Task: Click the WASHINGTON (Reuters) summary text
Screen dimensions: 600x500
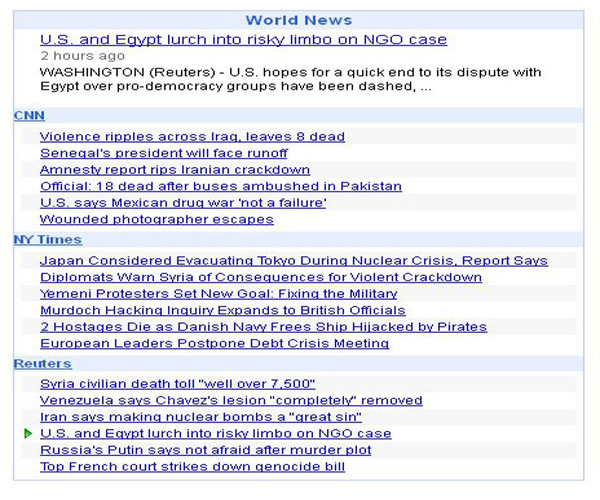Action: coord(291,79)
